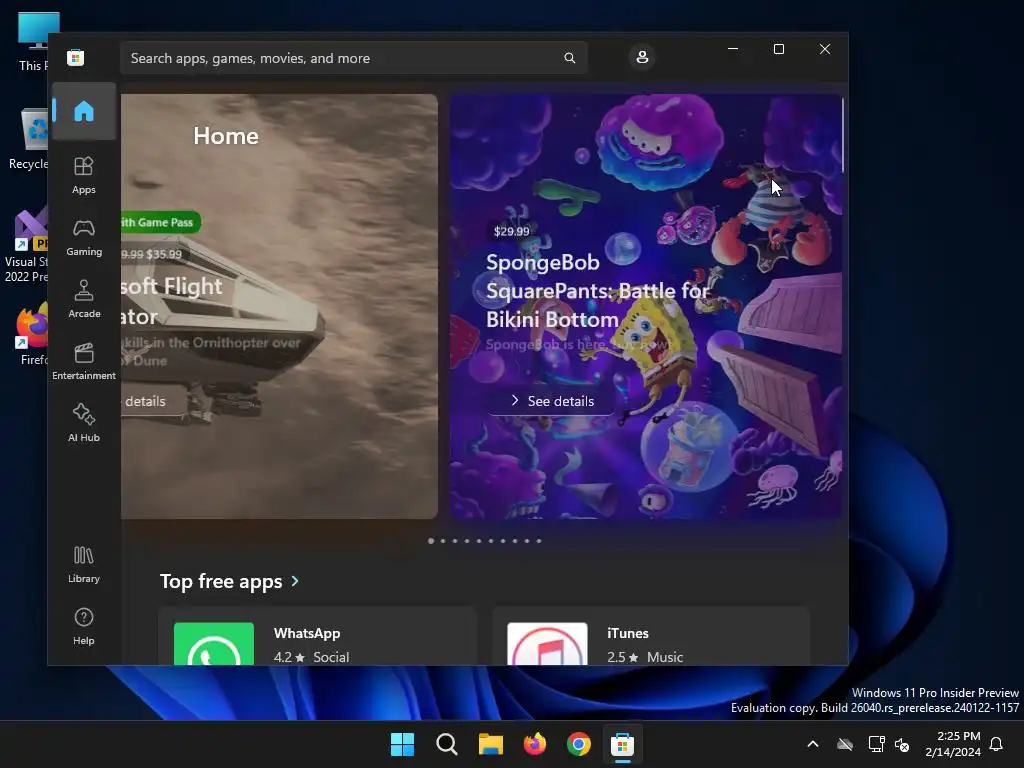Screen dimensions: 1024x768
Task: Launch Firefox from the taskbar
Action: click(535, 744)
